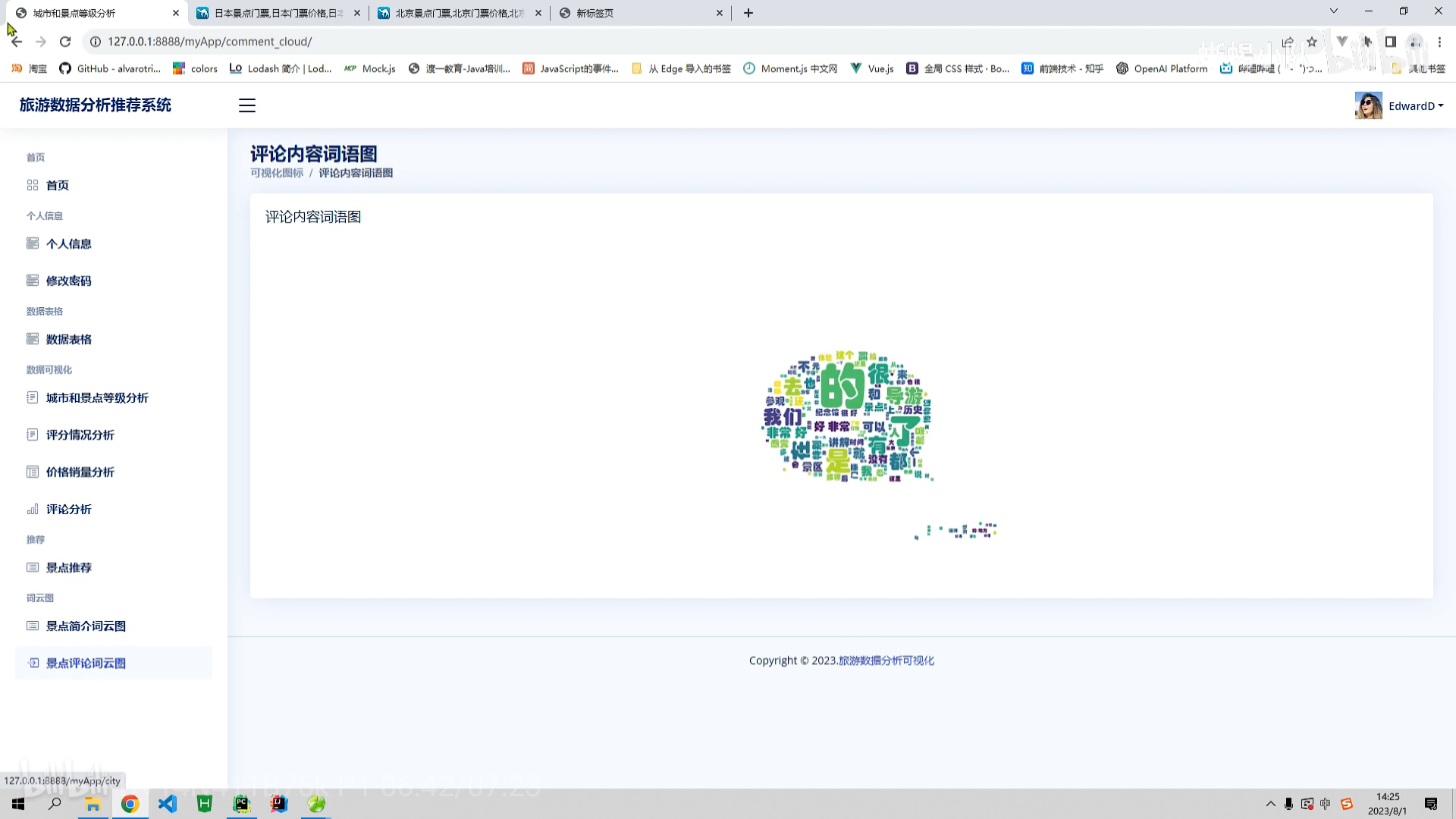Bookmark this page with star icon

(x=1312, y=42)
